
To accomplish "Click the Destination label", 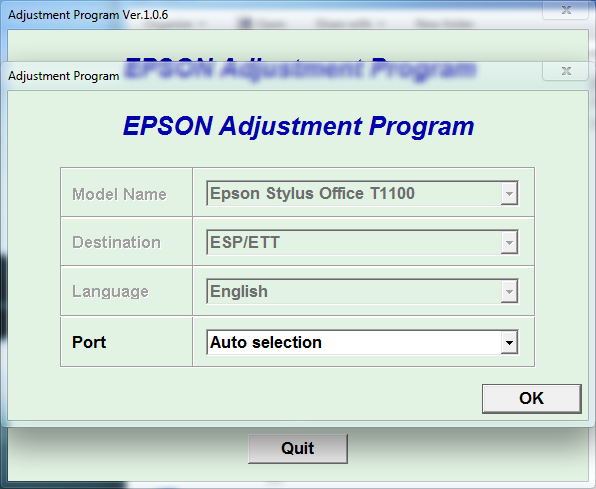I will [x=116, y=243].
